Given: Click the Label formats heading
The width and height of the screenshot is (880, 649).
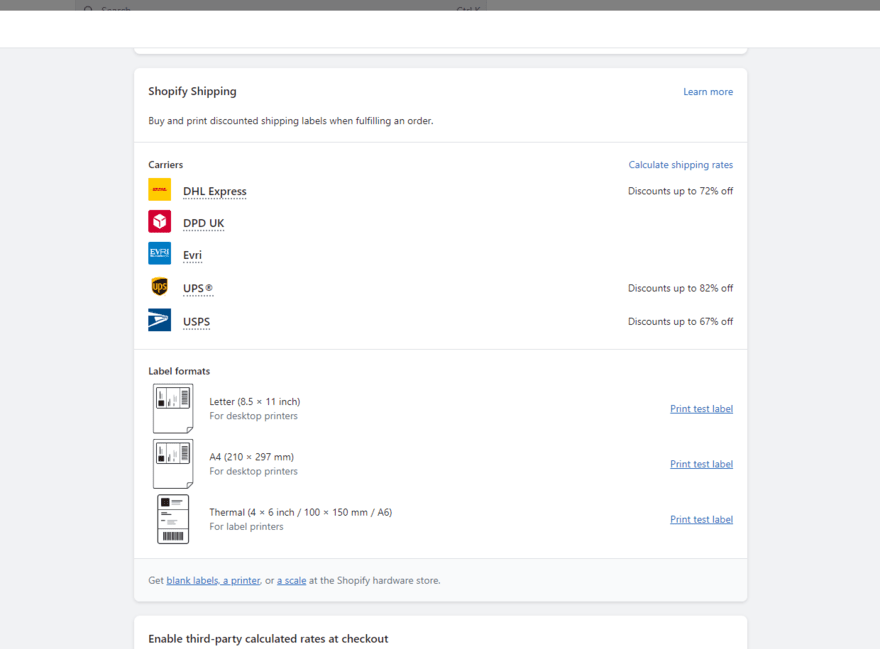Looking at the screenshot, I should pos(179,371).
